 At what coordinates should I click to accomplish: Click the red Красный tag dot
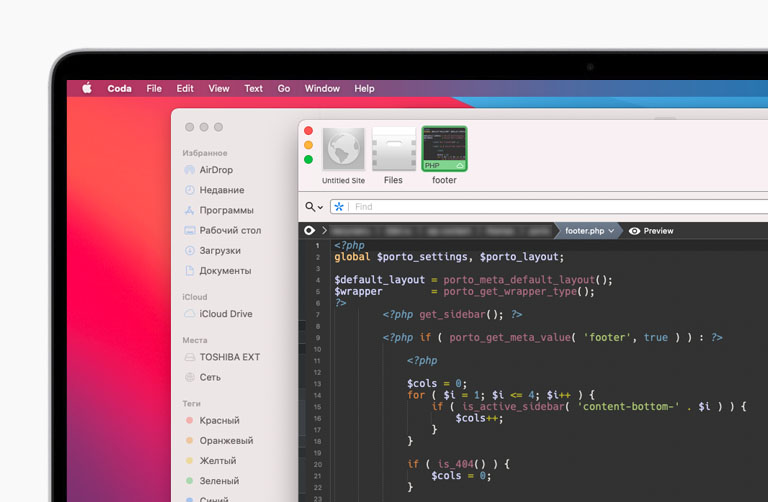[189, 420]
